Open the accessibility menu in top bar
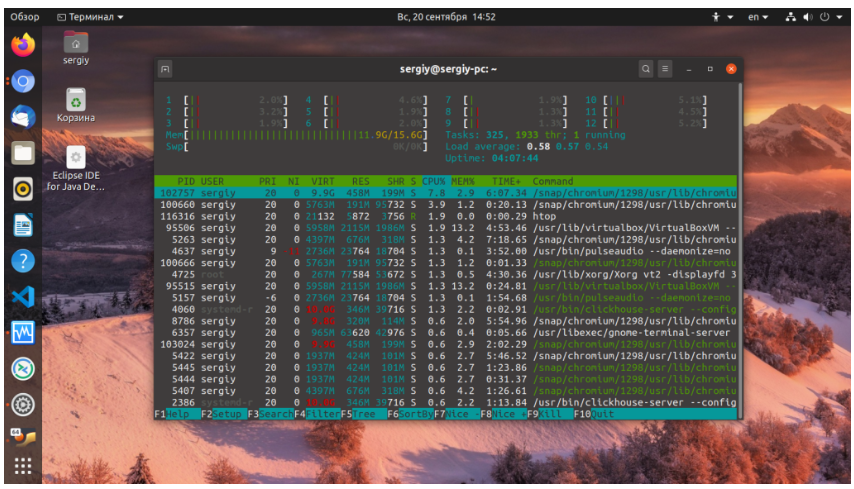The image size is (854, 489). [x=722, y=17]
